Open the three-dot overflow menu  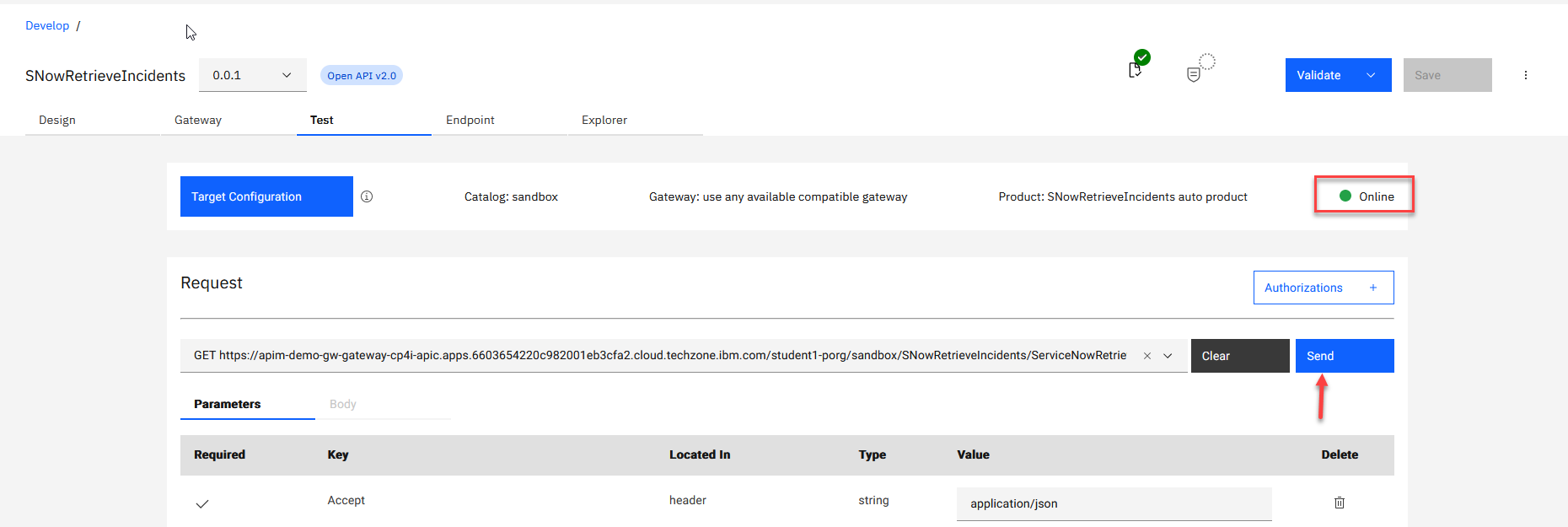(1525, 75)
